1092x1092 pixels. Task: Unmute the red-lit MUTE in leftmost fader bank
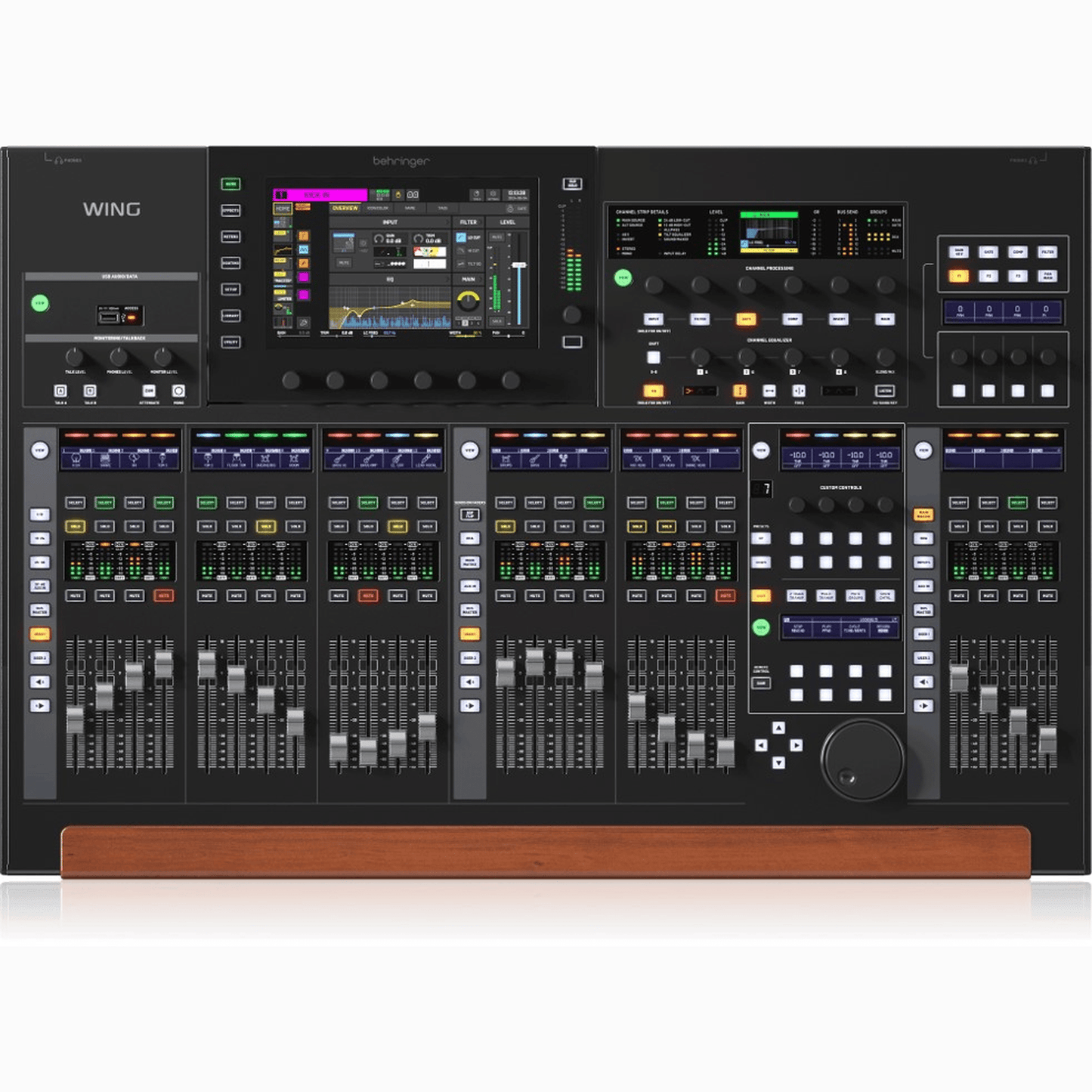[x=163, y=595]
